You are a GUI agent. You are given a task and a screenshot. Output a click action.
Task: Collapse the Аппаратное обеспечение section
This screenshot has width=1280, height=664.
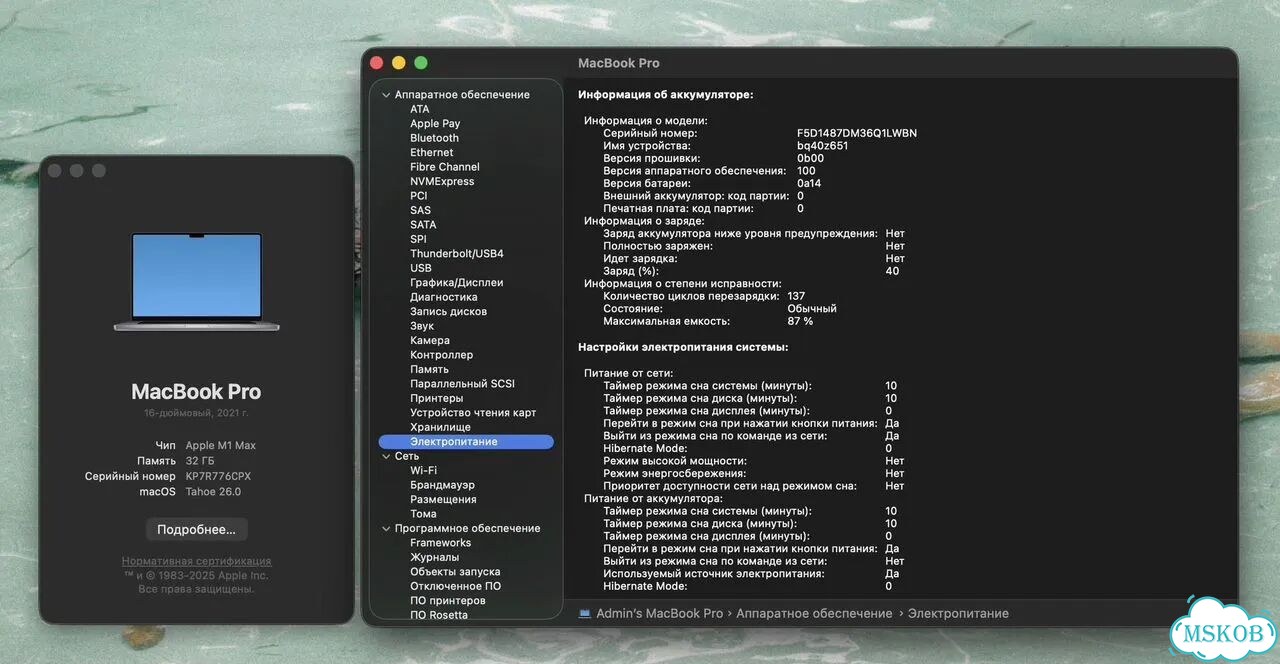pos(386,95)
